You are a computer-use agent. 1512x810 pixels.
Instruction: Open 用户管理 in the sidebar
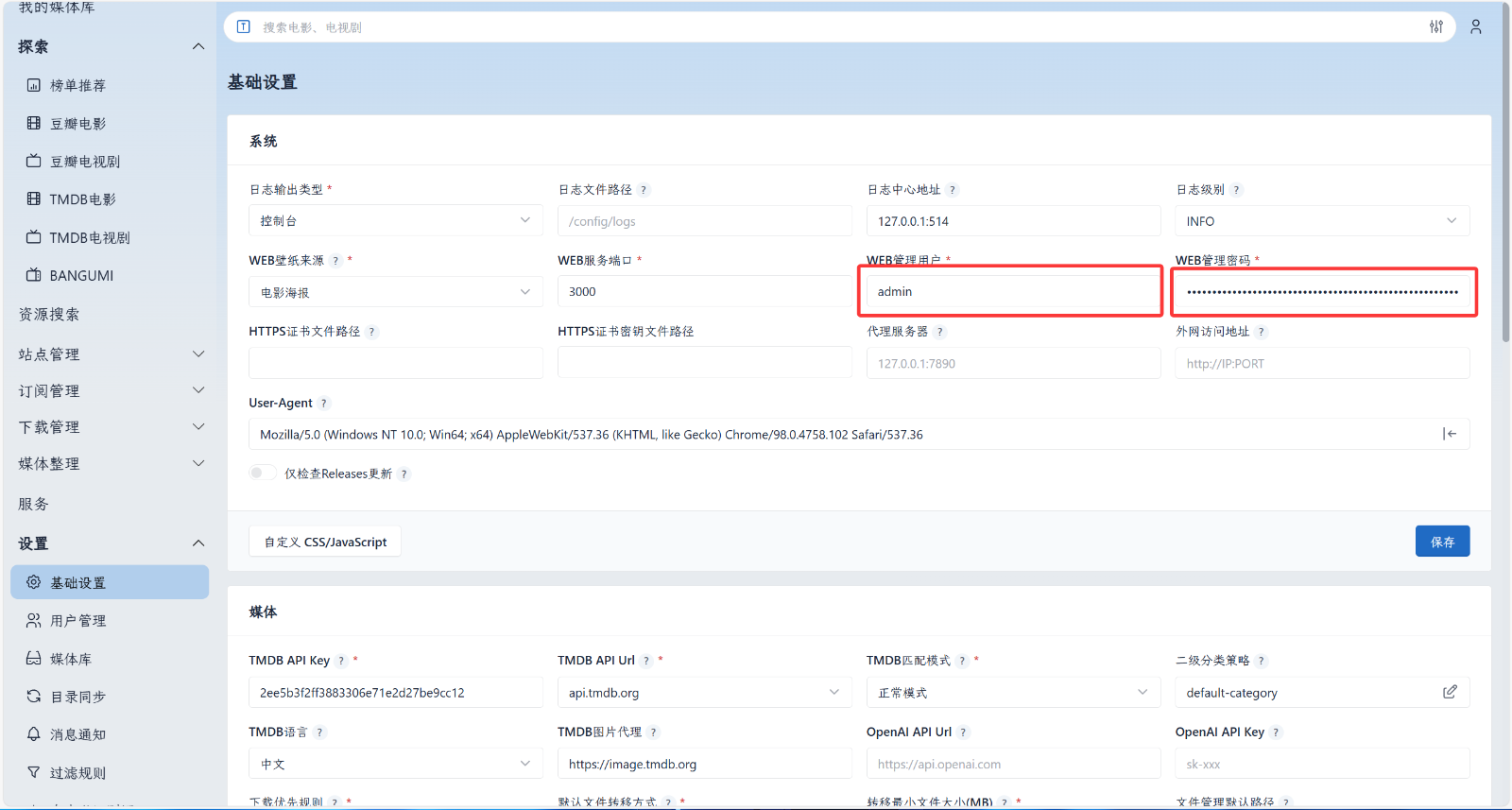78,621
